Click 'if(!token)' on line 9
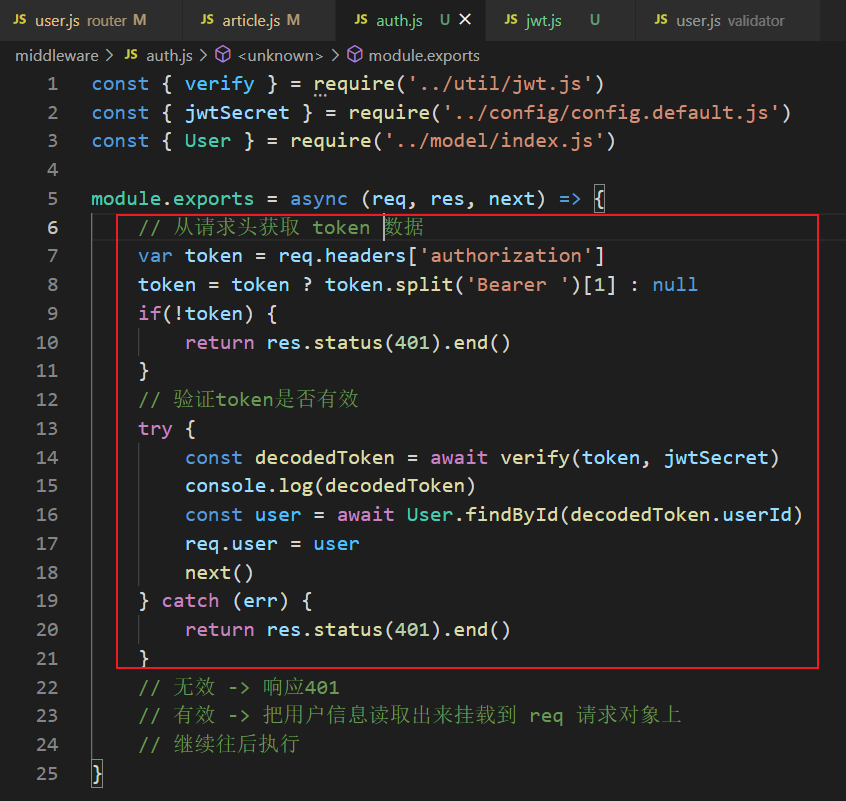846x801 pixels. point(195,314)
